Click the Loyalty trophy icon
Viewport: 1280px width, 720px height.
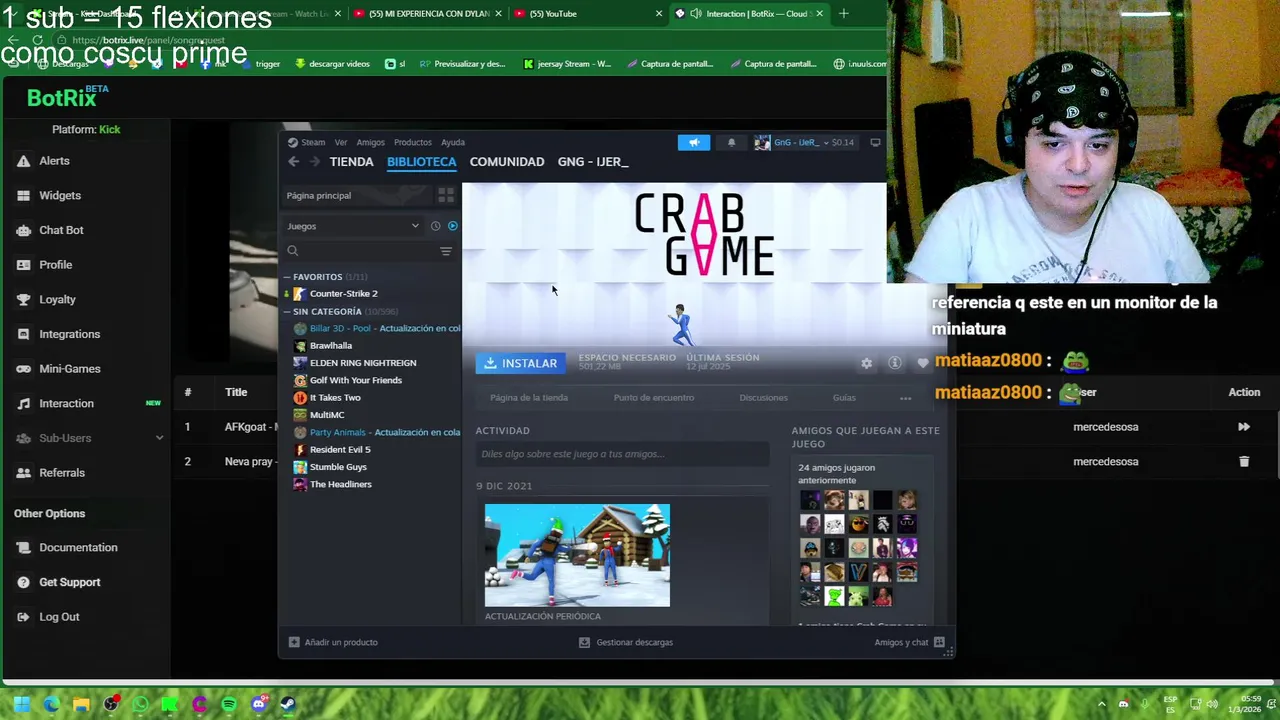[24, 299]
